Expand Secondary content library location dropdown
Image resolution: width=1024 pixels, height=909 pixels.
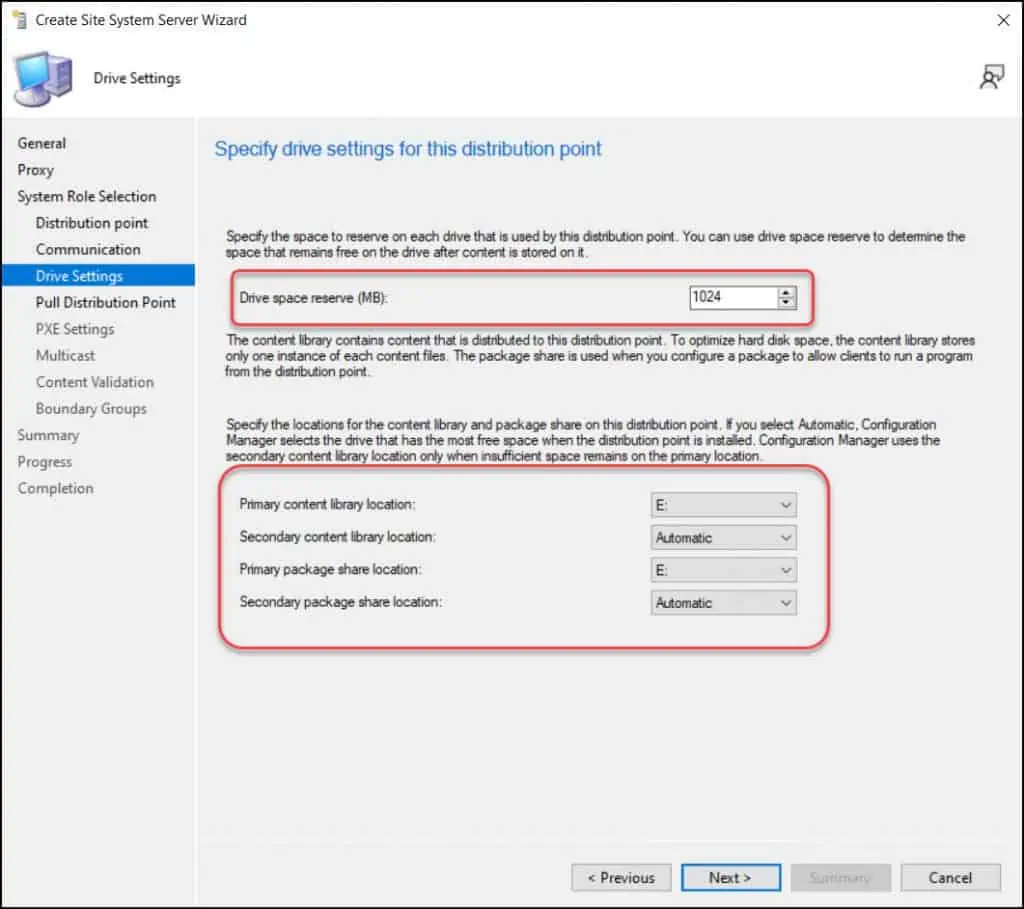pyautogui.click(x=723, y=538)
